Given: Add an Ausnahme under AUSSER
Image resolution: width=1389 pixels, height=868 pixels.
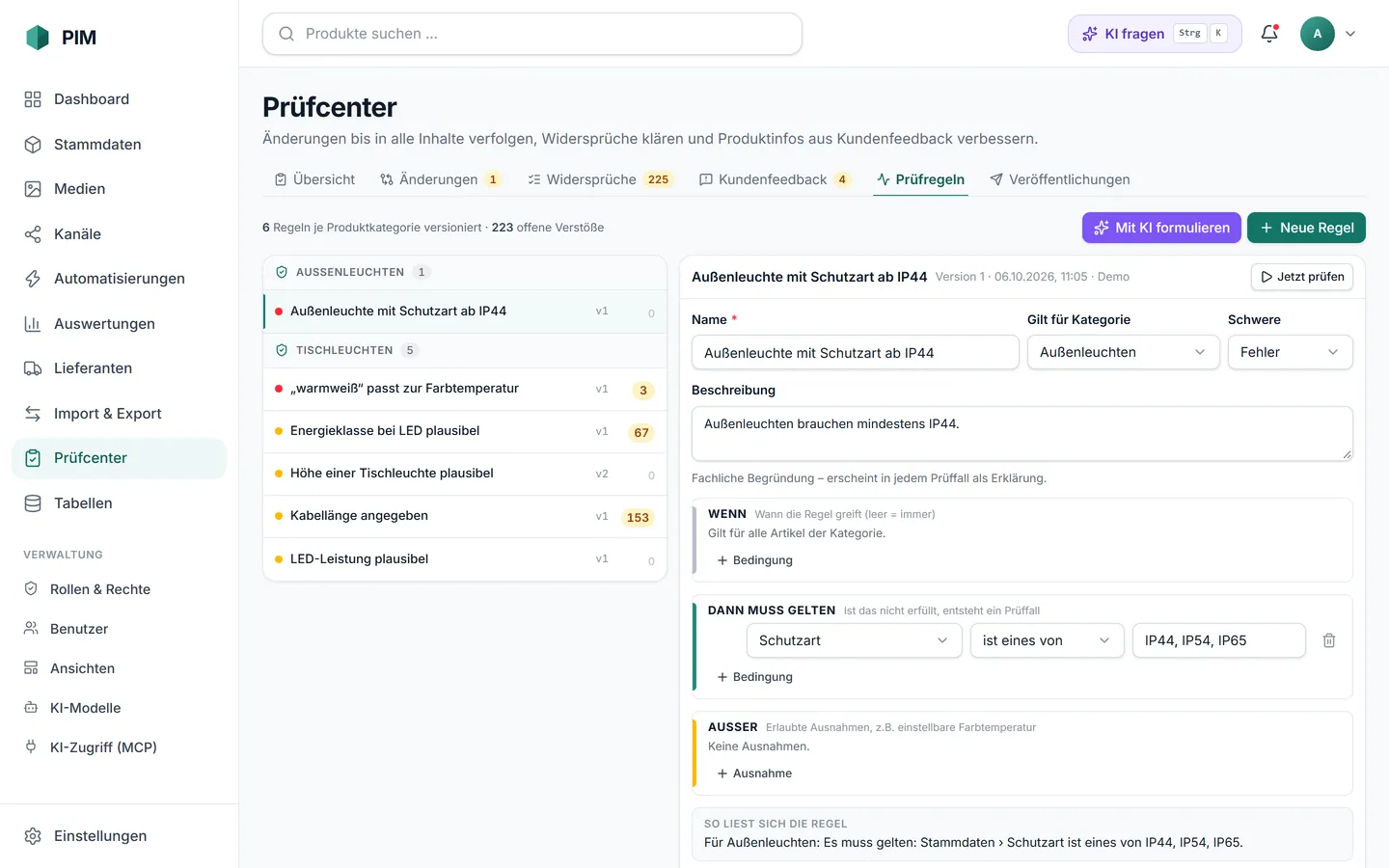Looking at the screenshot, I should tap(755, 773).
